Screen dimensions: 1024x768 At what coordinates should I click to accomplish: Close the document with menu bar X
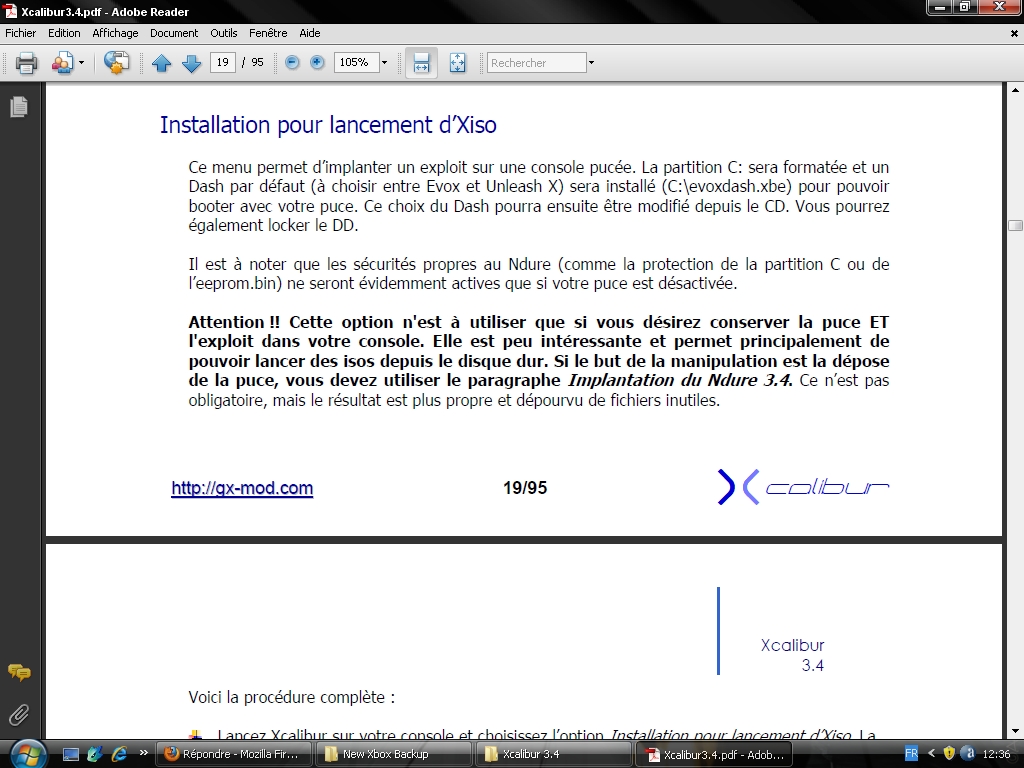pos(1014,33)
